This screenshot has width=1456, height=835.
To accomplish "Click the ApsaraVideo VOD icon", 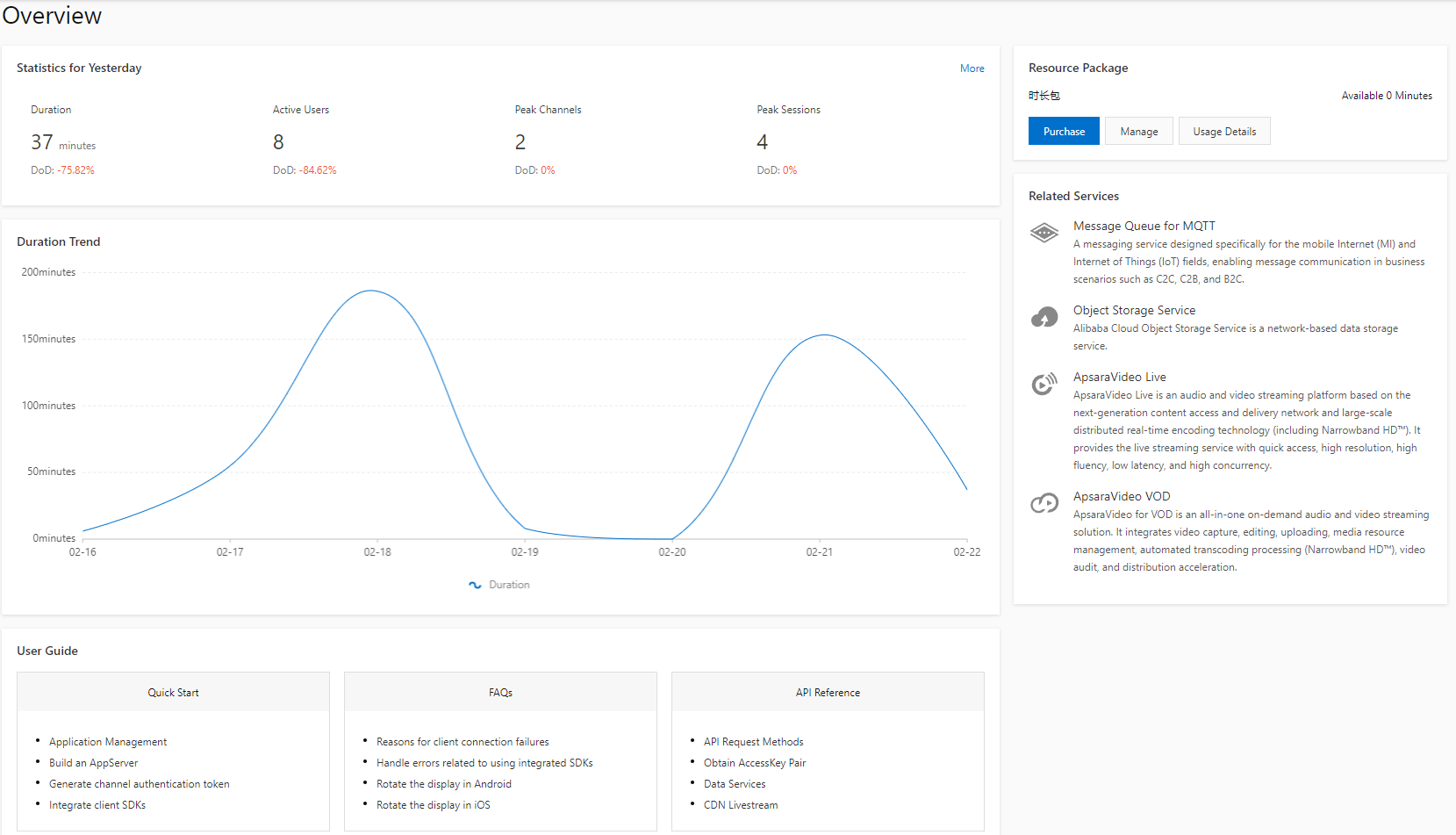I will [x=1044, y=503].
